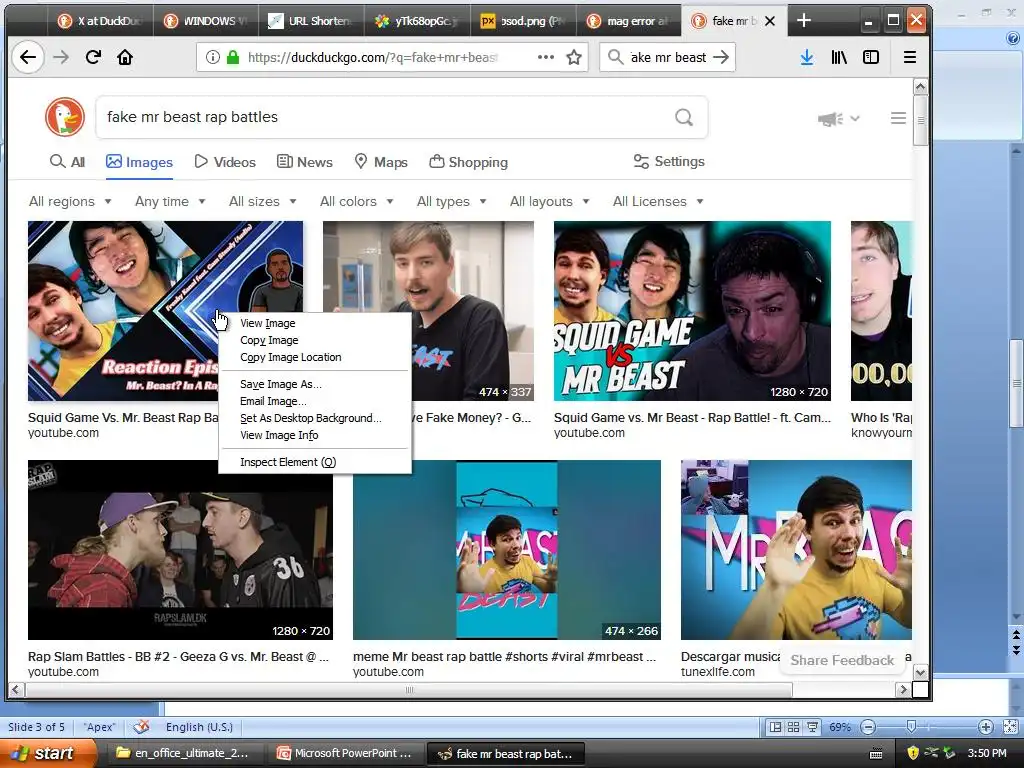Open the library icon
Viewport: 1024px width, 768px height.
click(839, 57)
